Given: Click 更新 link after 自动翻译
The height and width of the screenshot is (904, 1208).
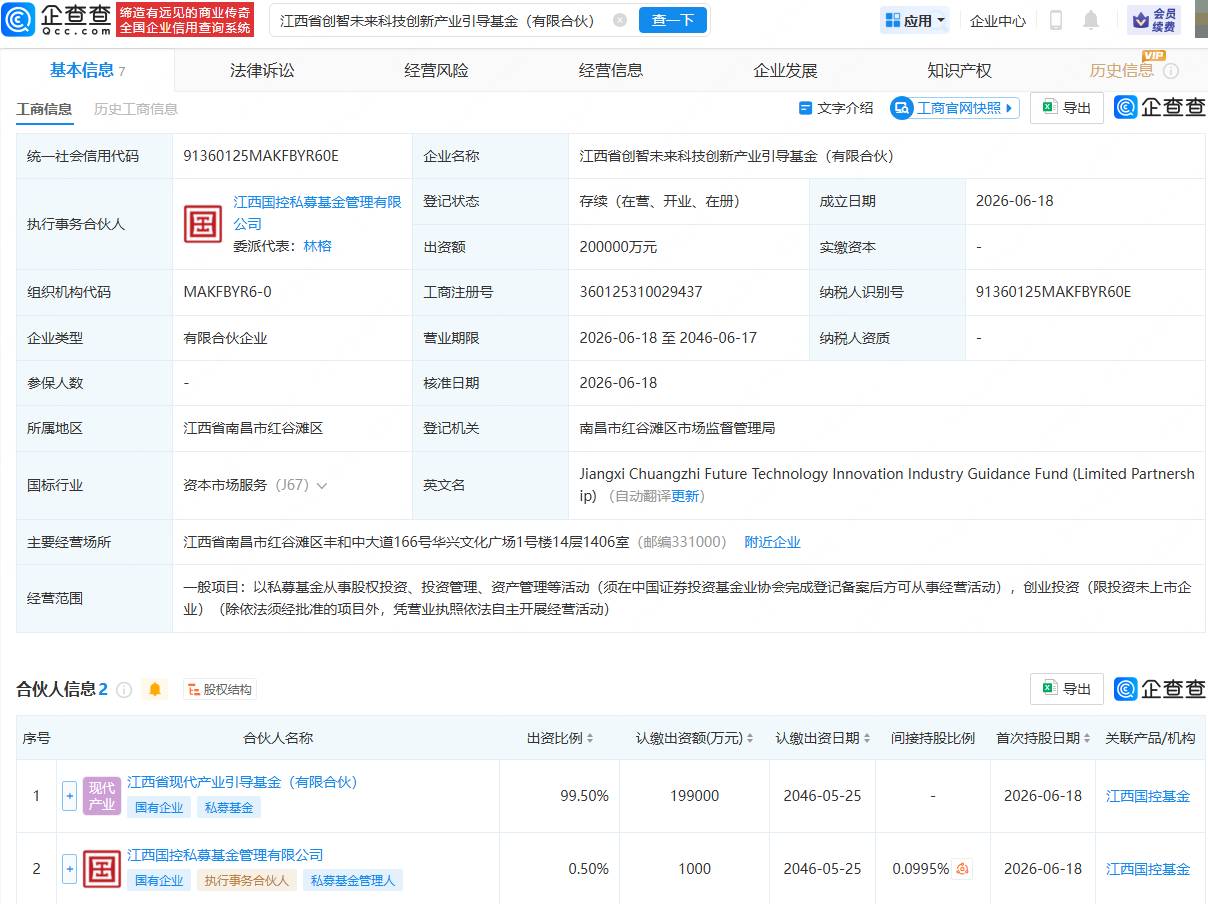Looking at the screenshot, I should [685, 496].
